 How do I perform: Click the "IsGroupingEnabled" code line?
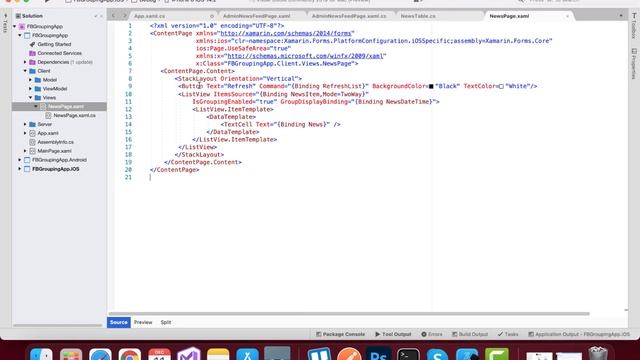316,102
